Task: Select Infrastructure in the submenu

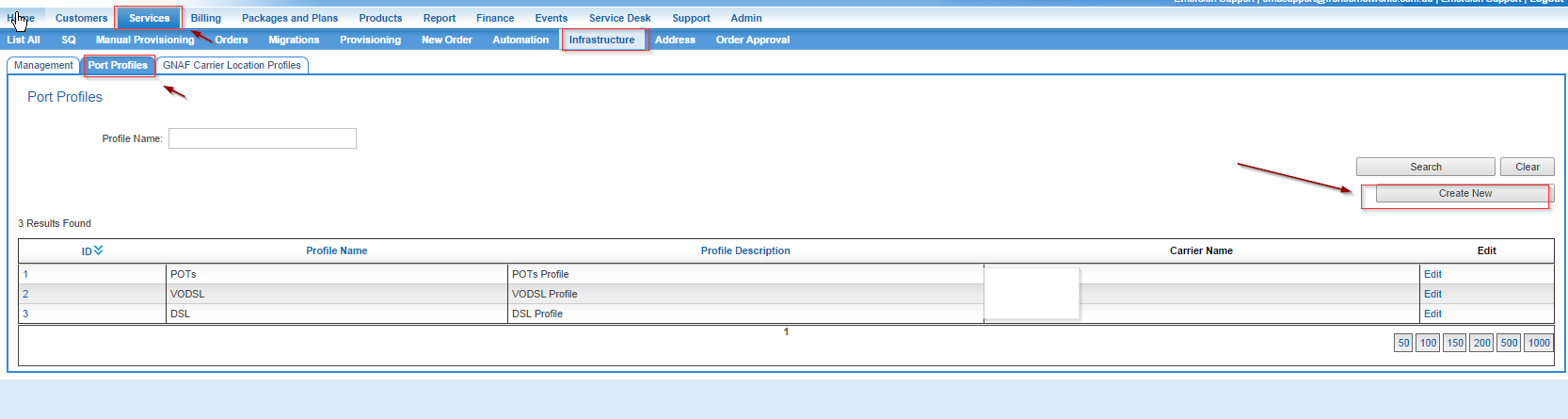Action: pyautogui.click(x=601, y=40)
